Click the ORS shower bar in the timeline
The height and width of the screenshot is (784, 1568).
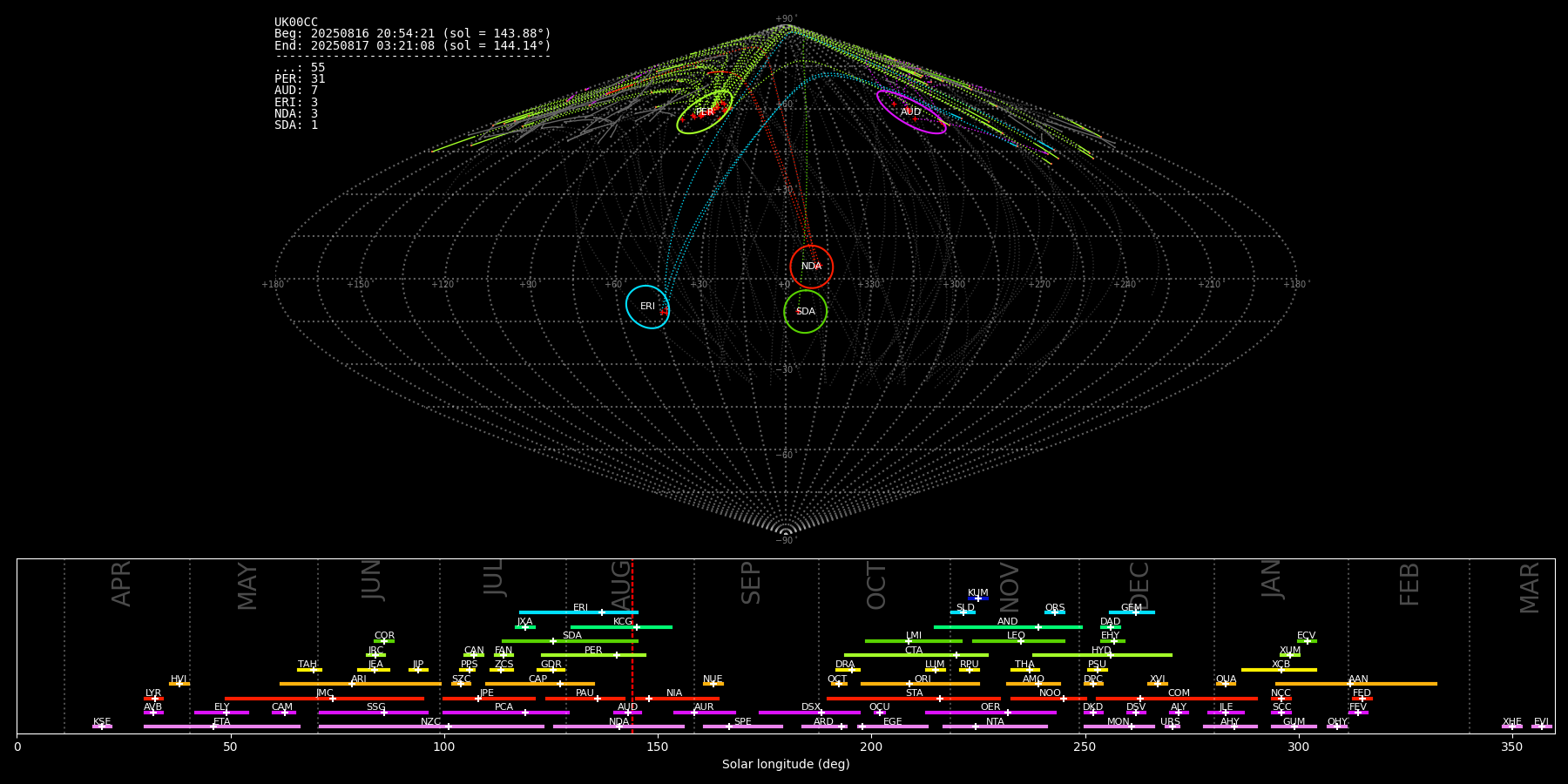click(1055, 612)
